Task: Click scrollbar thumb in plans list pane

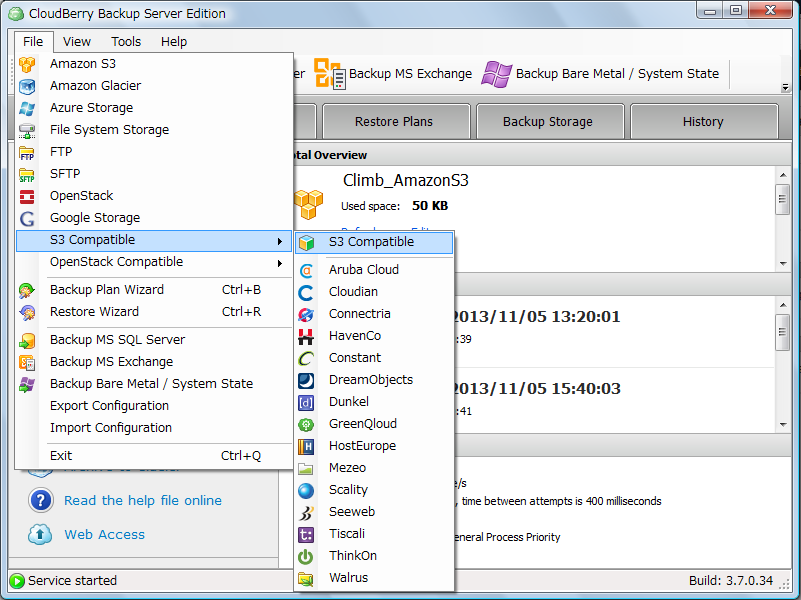Action: [x=782, y=332]
